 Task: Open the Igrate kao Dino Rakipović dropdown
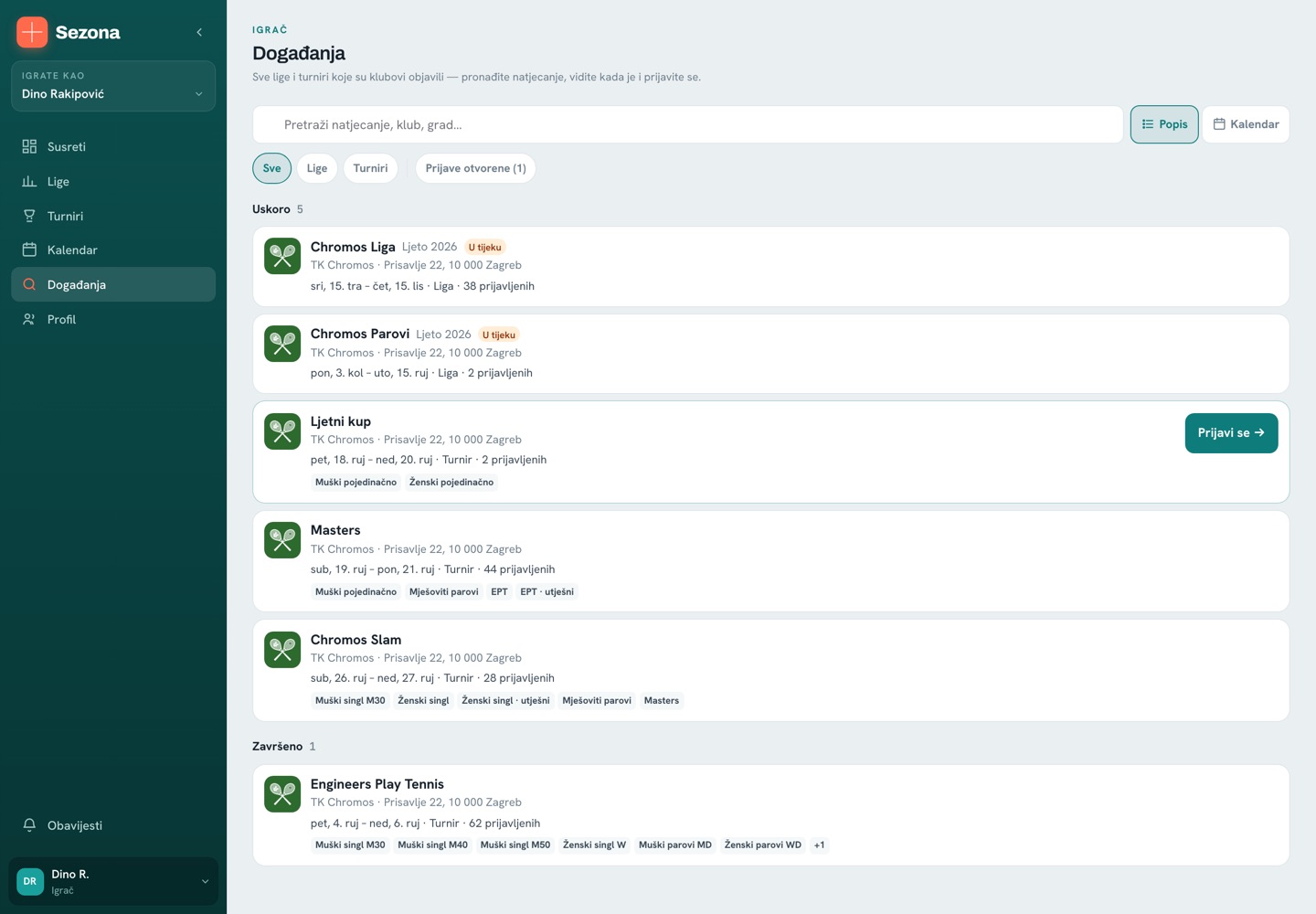(x=113, y=86)
